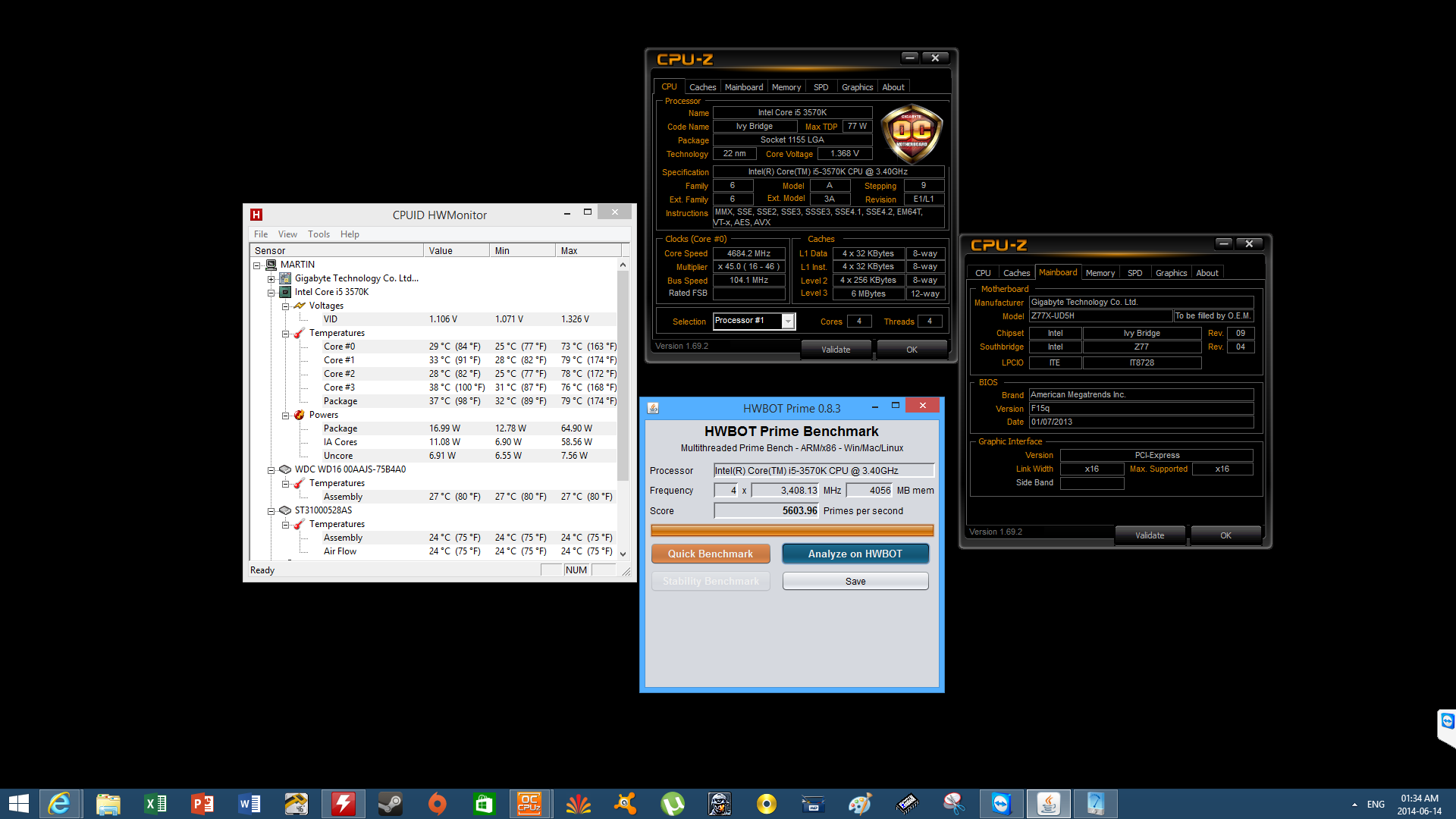1456x819 pixels.
Task: Open Origin from the taskbar
Action: click(437, 804)
